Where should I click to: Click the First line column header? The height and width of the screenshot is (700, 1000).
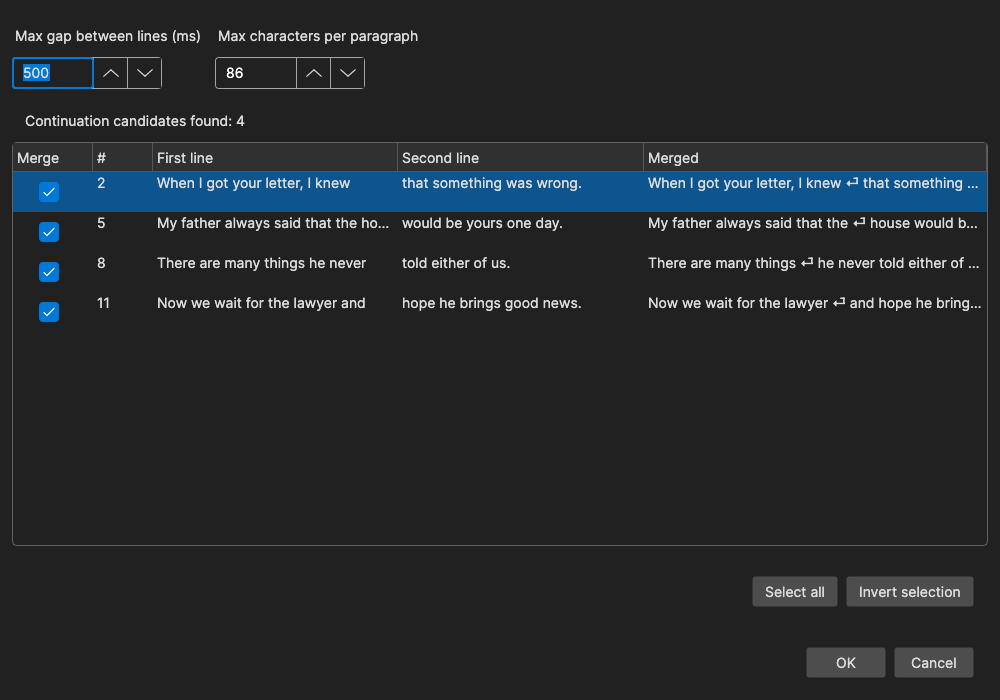[x=275, y=157]
